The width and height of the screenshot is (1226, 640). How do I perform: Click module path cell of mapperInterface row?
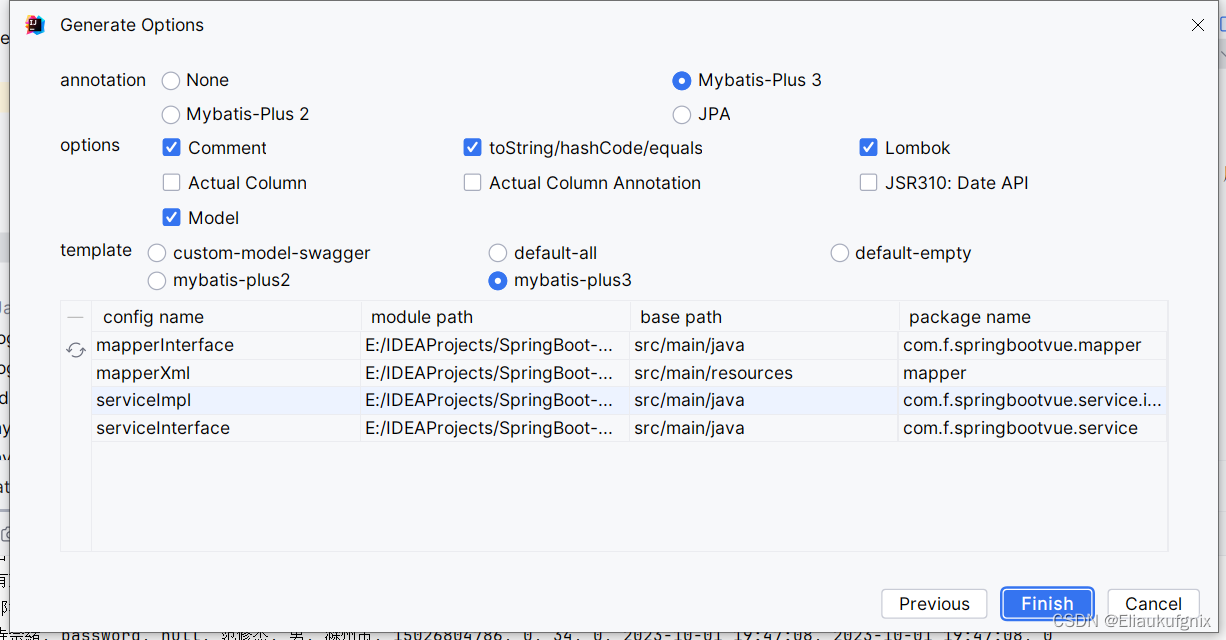coord(495,345)
